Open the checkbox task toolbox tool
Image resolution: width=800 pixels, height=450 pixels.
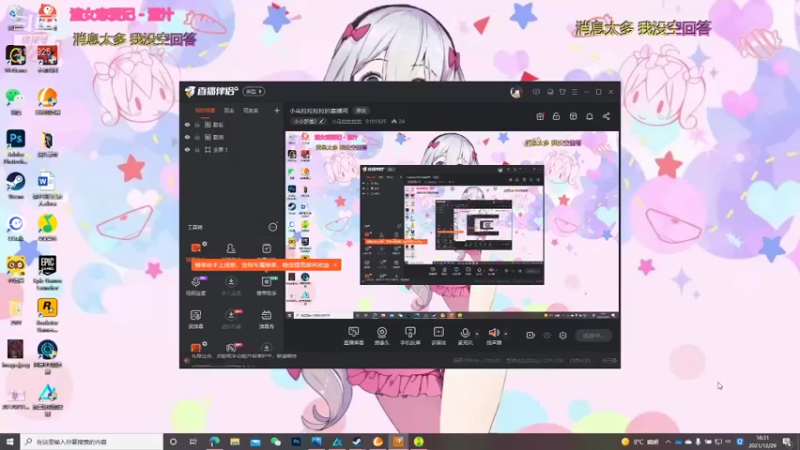[x=266, y=248]
